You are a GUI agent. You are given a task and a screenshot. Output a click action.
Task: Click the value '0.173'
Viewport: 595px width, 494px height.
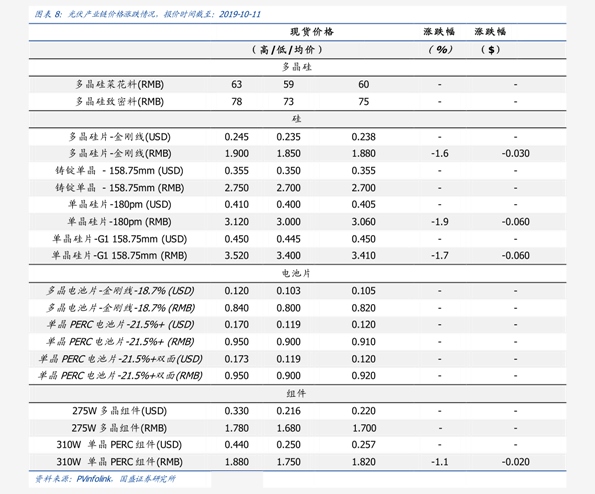click(236, 359)
